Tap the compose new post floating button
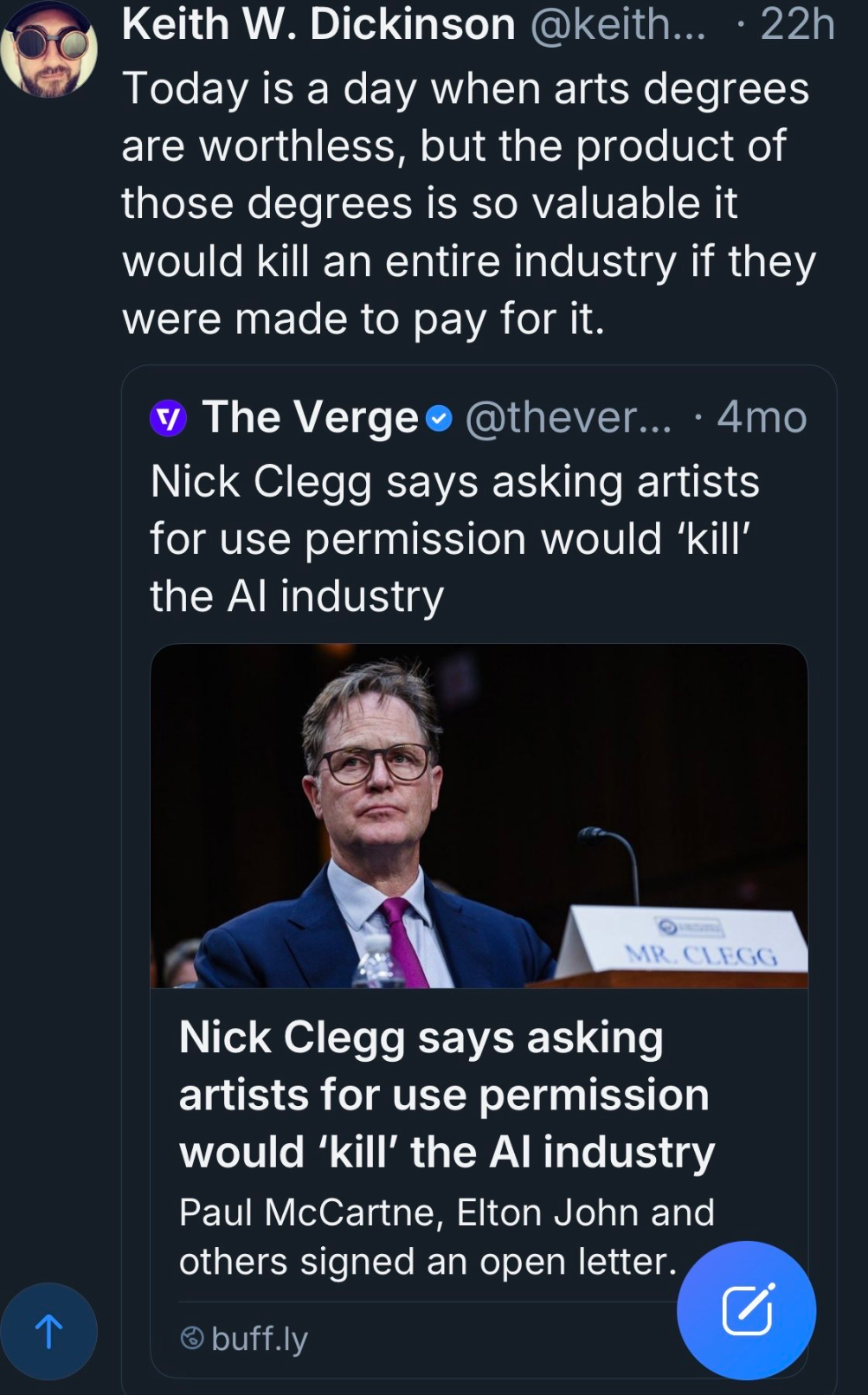 [746, 1309]
